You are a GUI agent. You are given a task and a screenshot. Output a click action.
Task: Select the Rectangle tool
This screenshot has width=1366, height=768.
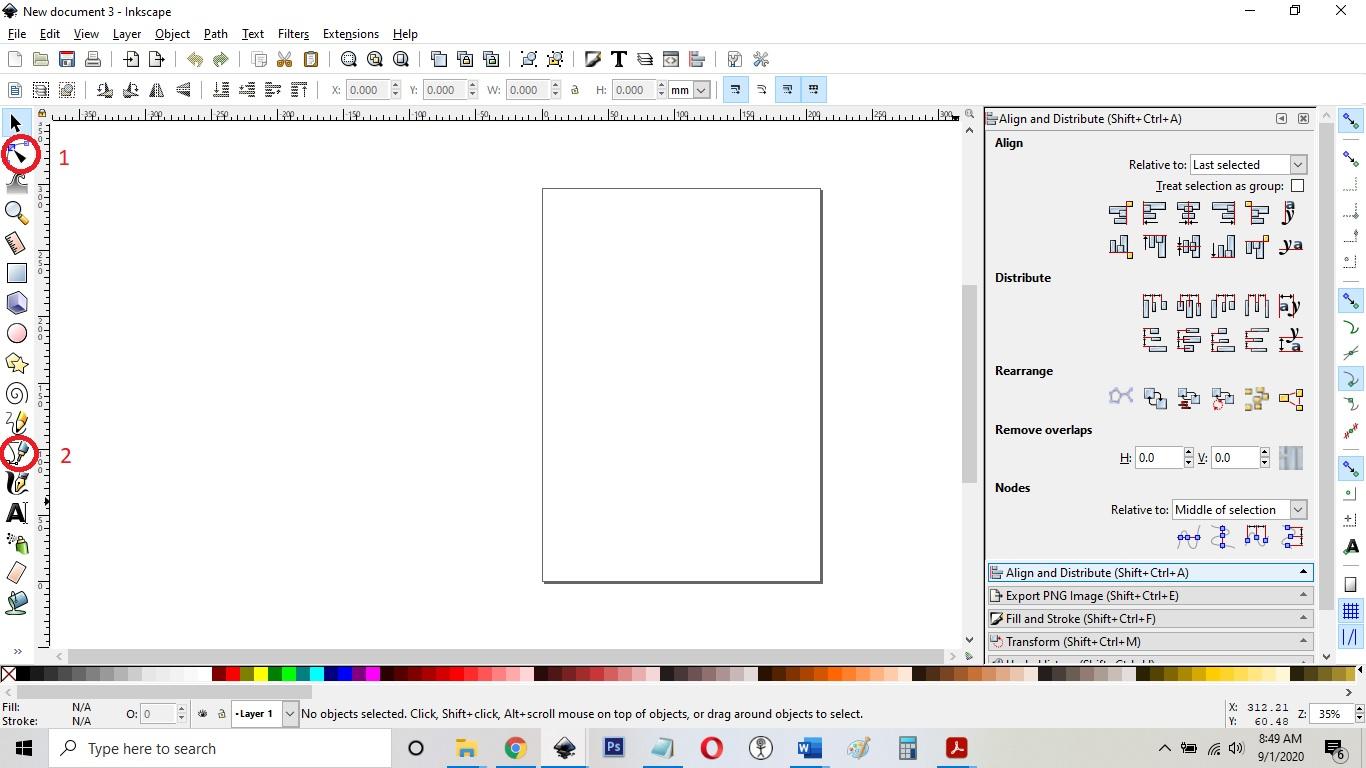click(16, 272)
